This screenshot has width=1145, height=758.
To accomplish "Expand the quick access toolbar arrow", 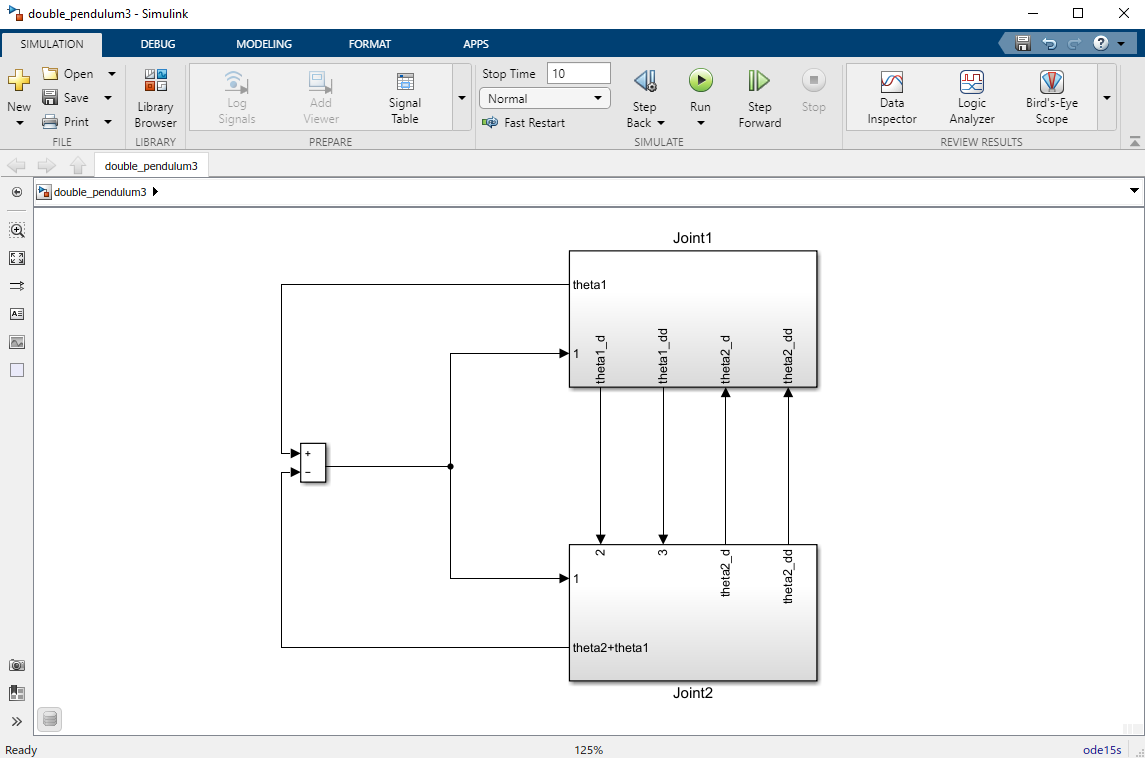I will (1122, 44).
